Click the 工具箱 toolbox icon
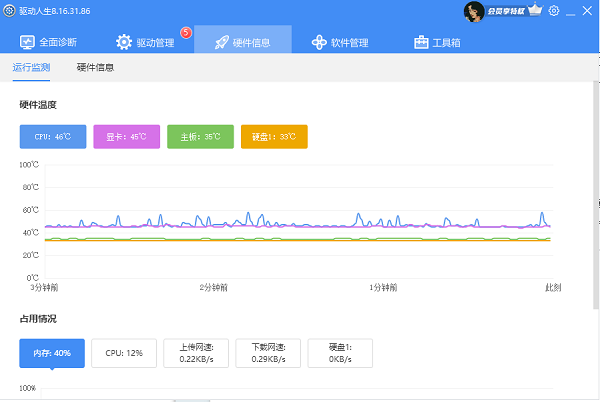The width and height of the screenshot is (600, 402). [421, 42]
